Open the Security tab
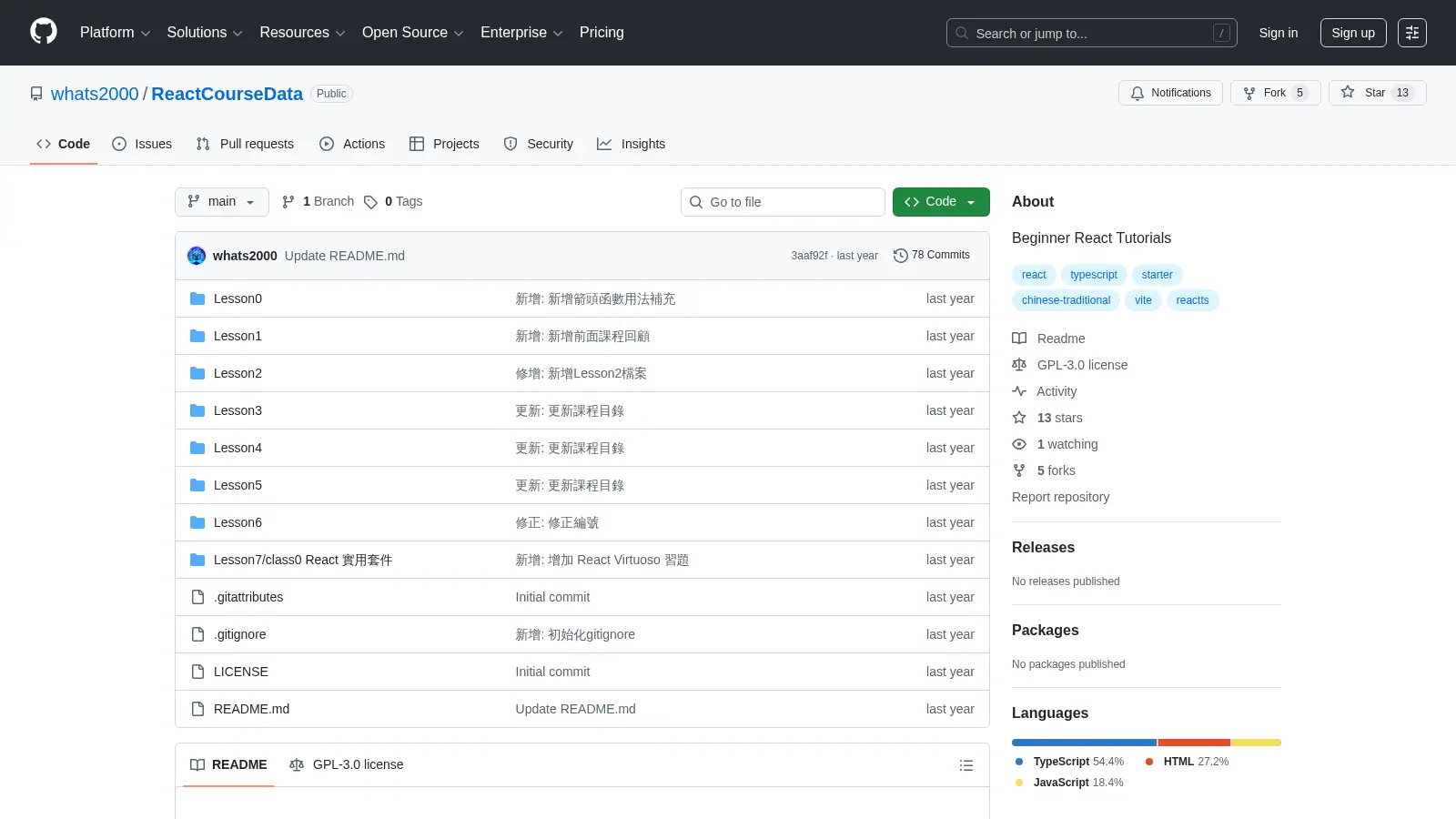The image size is (1456, 819). click(x=539, y=144)
